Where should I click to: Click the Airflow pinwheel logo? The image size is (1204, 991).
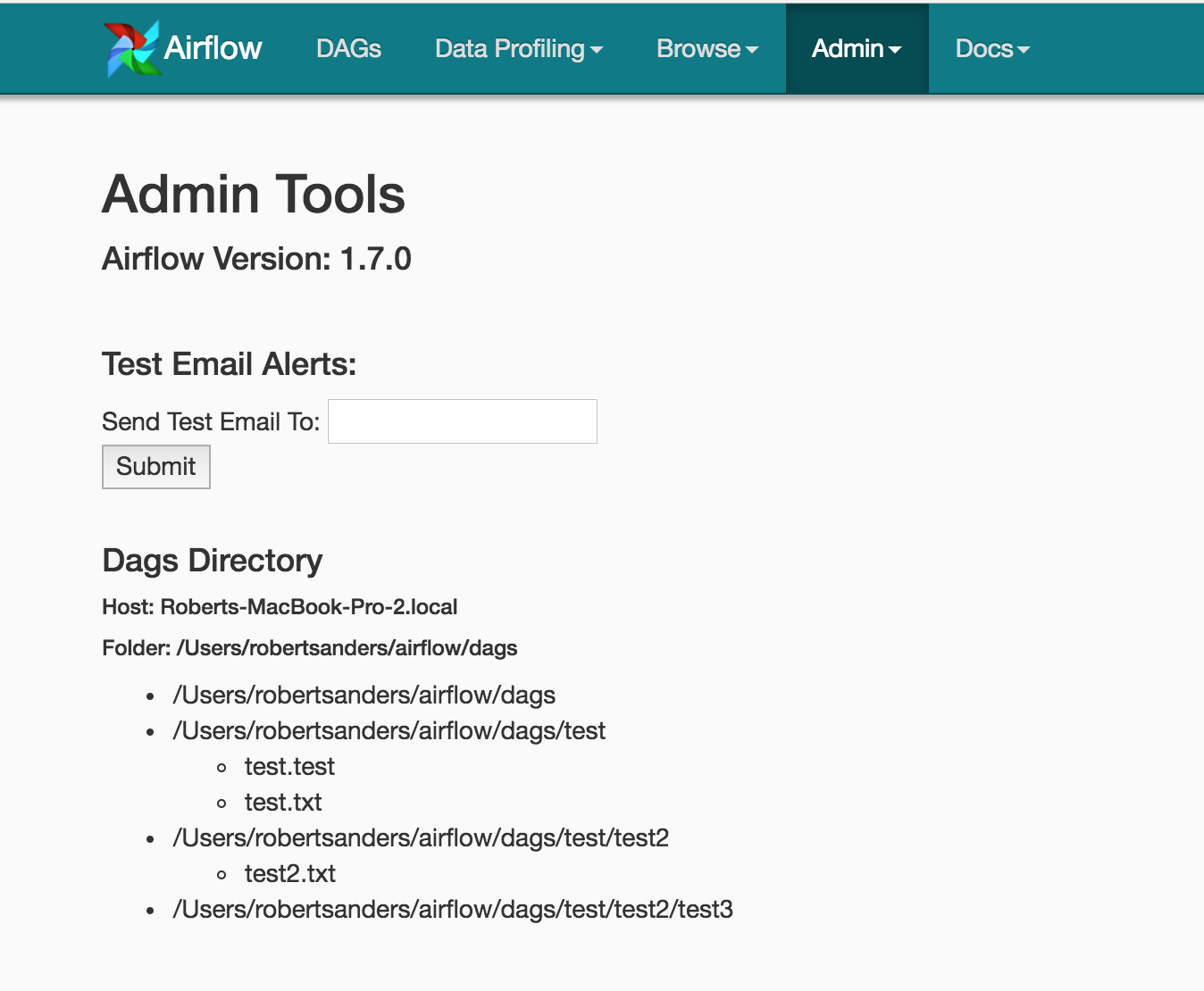[x=132, y=48]
